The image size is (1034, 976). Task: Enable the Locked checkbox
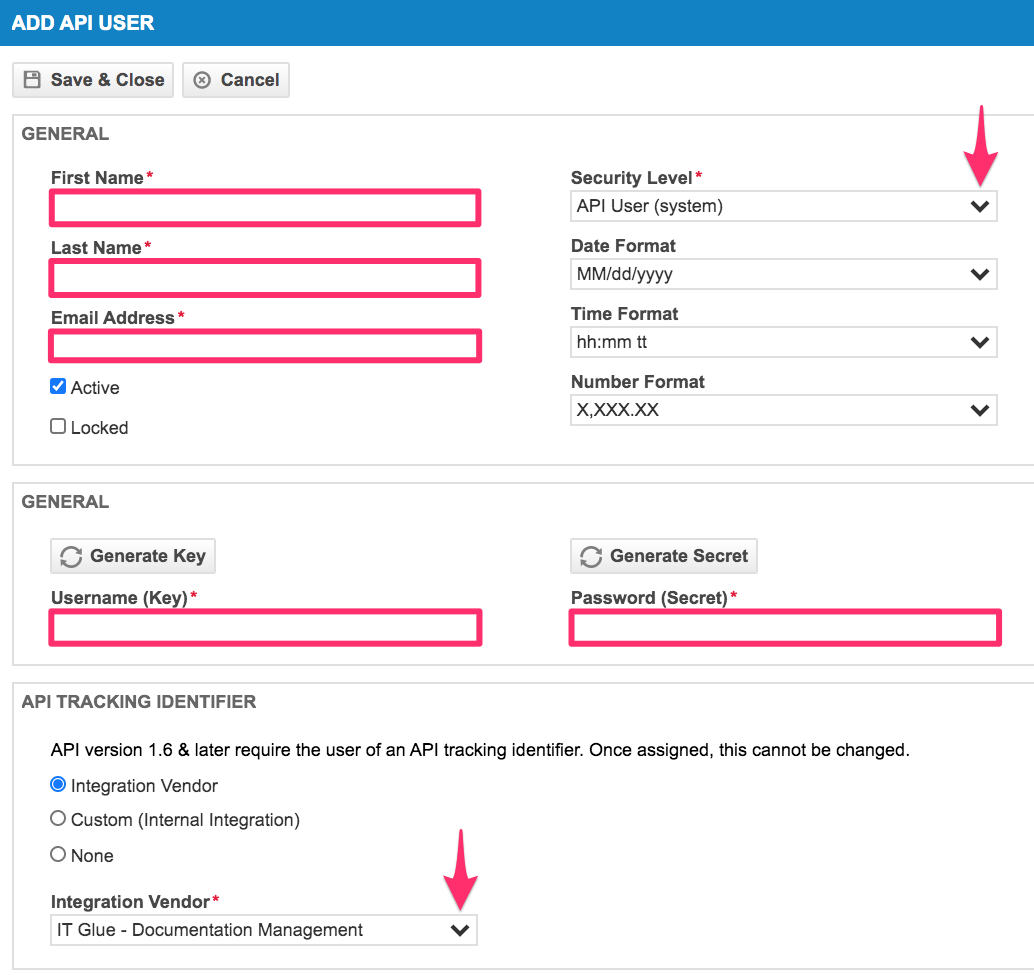coord(58,427)
